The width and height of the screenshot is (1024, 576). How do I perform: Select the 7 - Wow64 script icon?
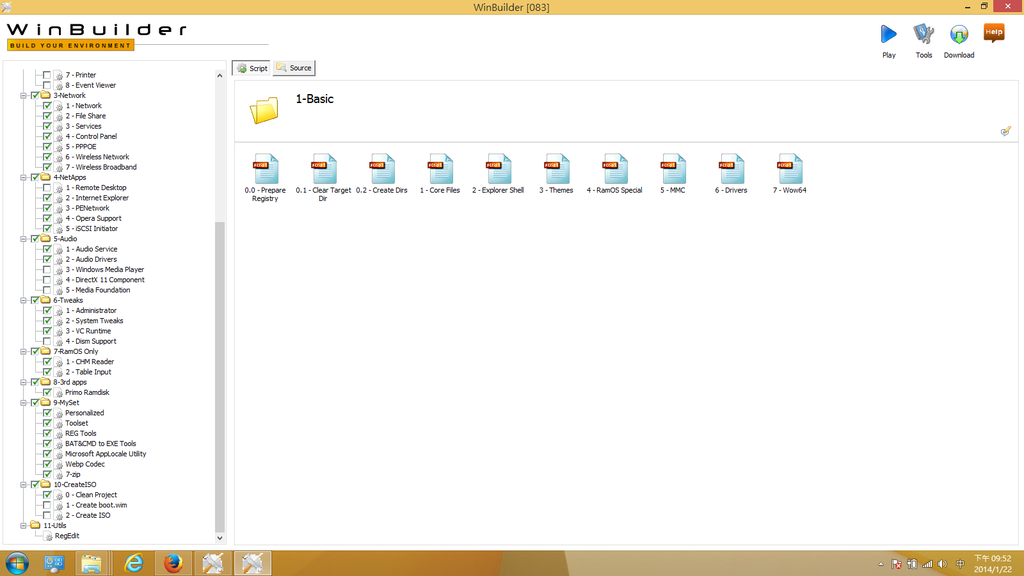tap(790, 169)
